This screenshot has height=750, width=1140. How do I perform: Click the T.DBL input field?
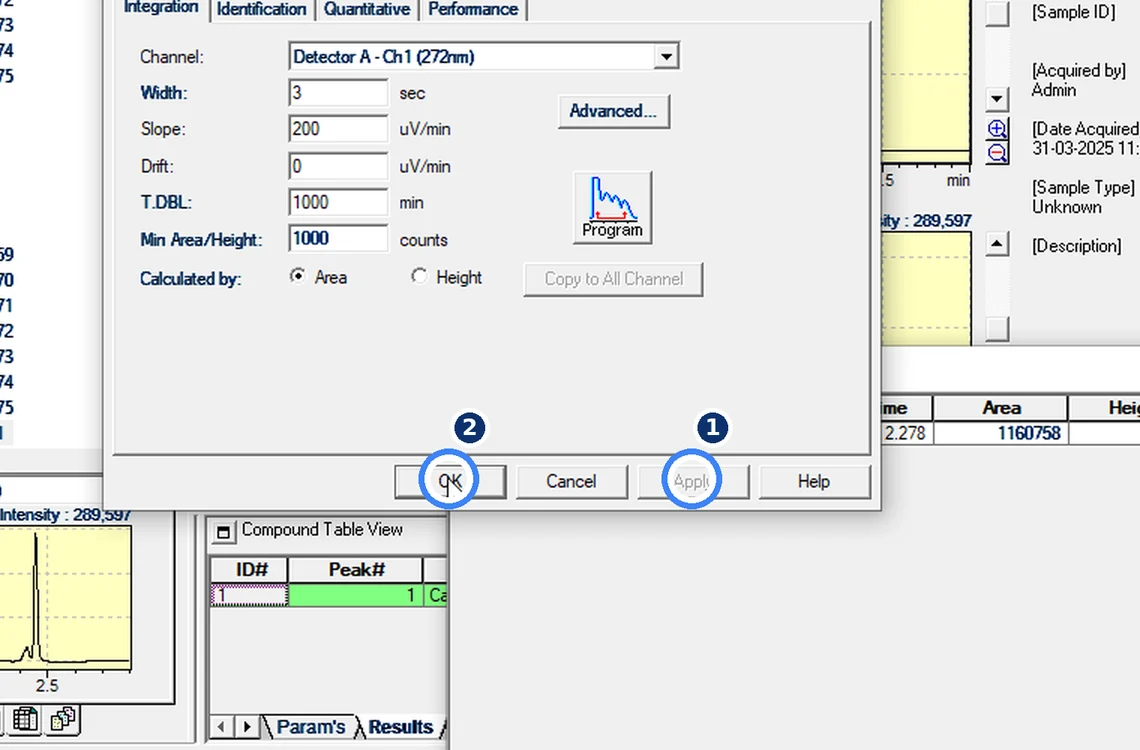coord(338,203)
